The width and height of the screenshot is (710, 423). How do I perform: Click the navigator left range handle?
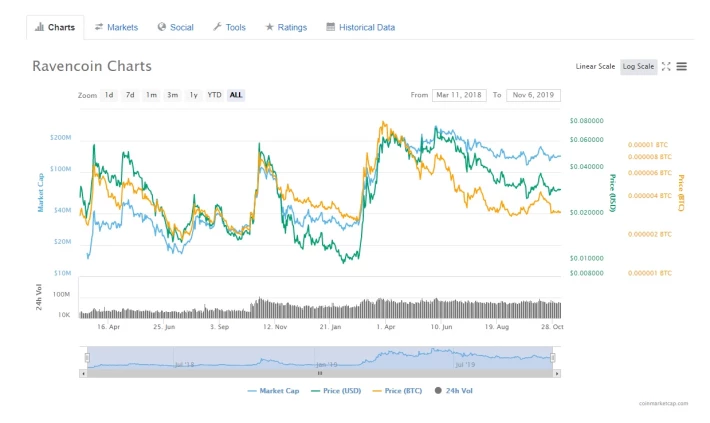point(87,358)
